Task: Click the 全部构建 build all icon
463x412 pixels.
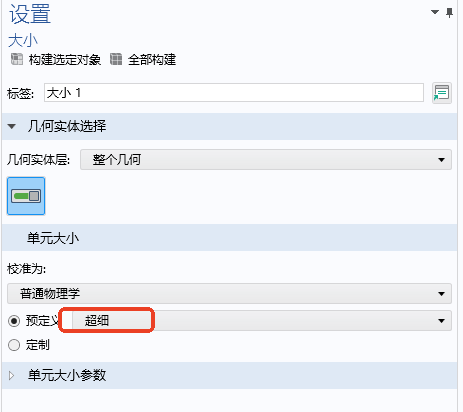Action: (x=116, y=59)
